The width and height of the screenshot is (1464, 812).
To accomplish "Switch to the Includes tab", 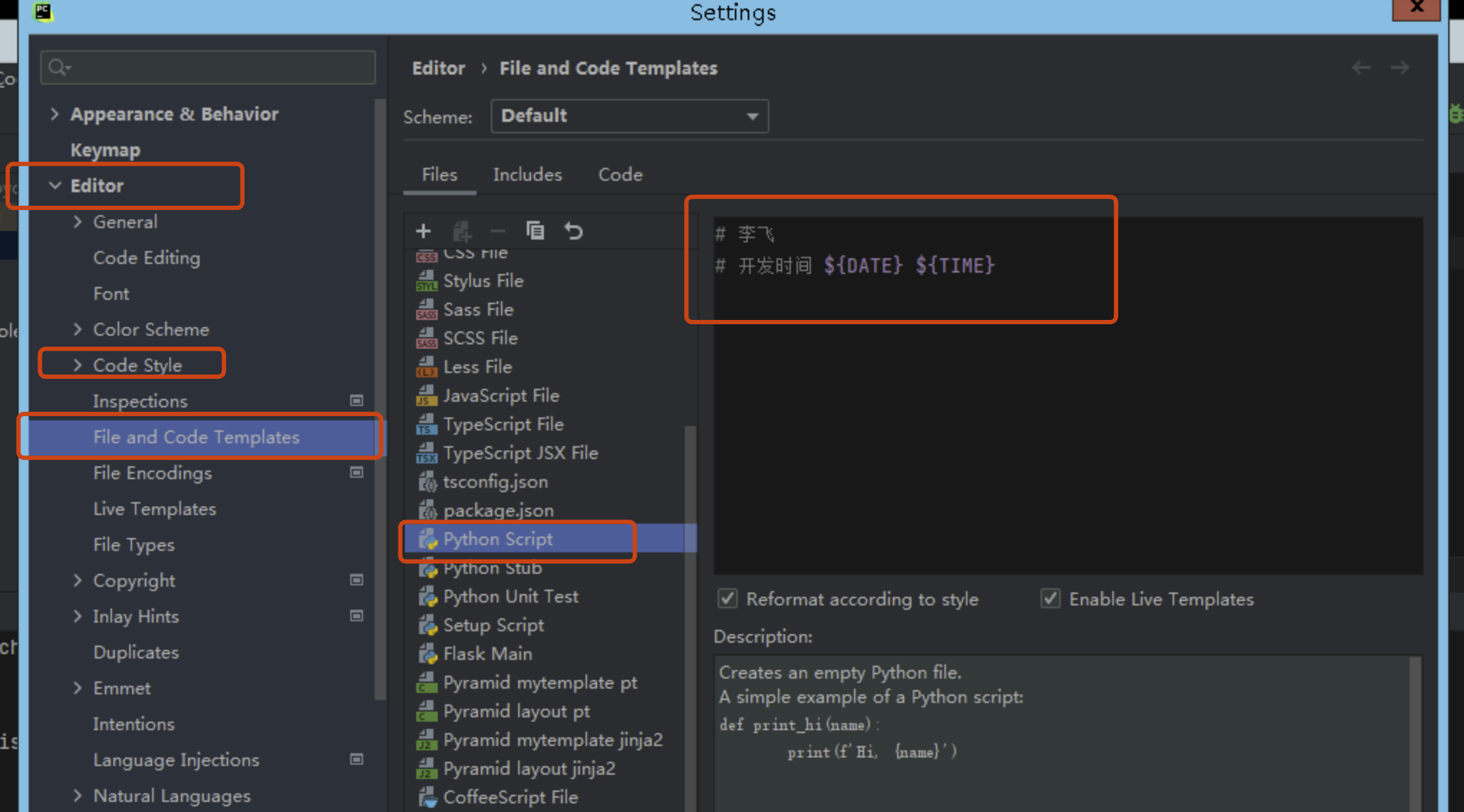I will click(x=527, y=175).
